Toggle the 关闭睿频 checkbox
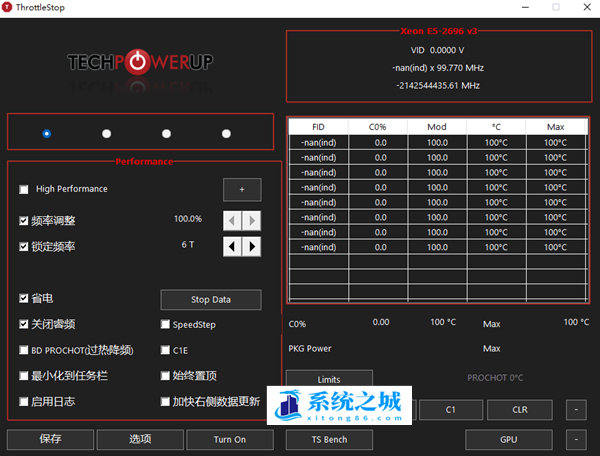600x456 pixels. (24, 324)
